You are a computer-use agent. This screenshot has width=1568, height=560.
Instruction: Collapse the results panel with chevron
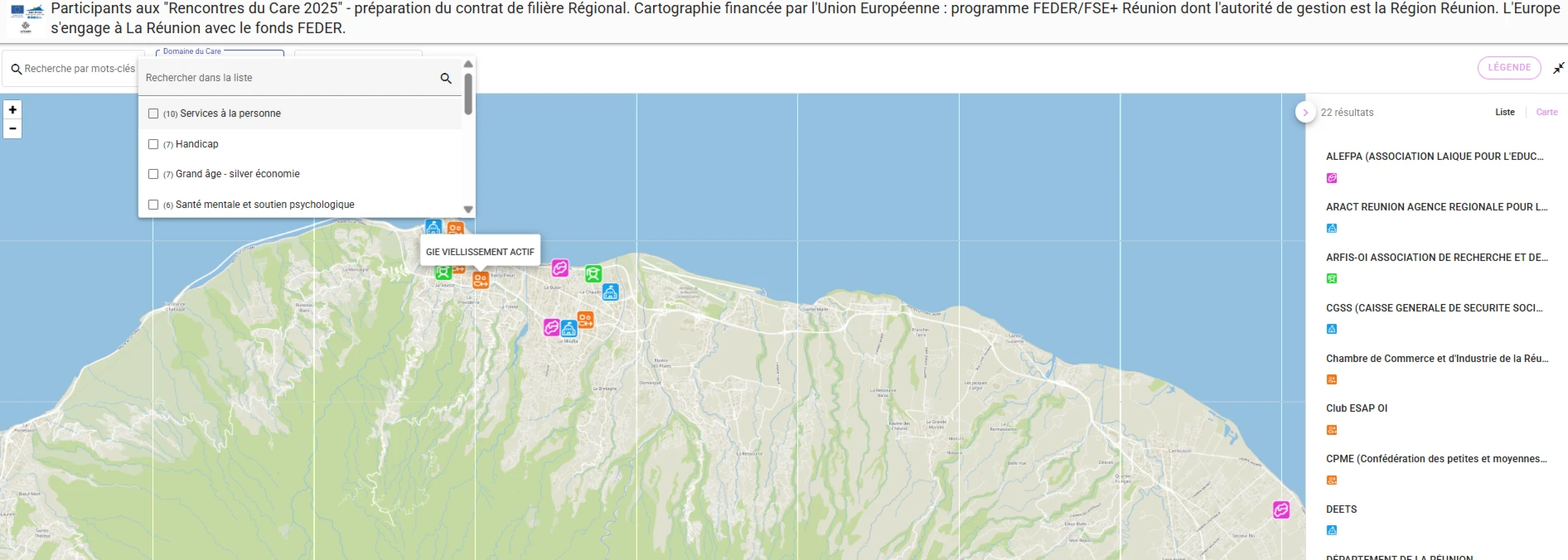[x=1305, y=113]
